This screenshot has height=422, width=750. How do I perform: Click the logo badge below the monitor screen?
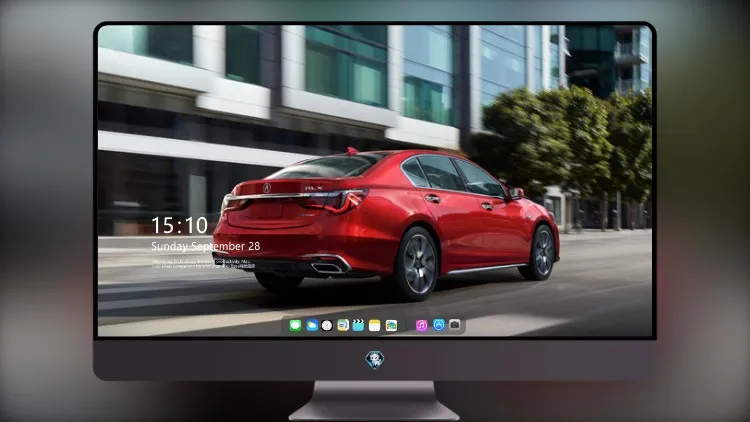(x=375, y=360)
